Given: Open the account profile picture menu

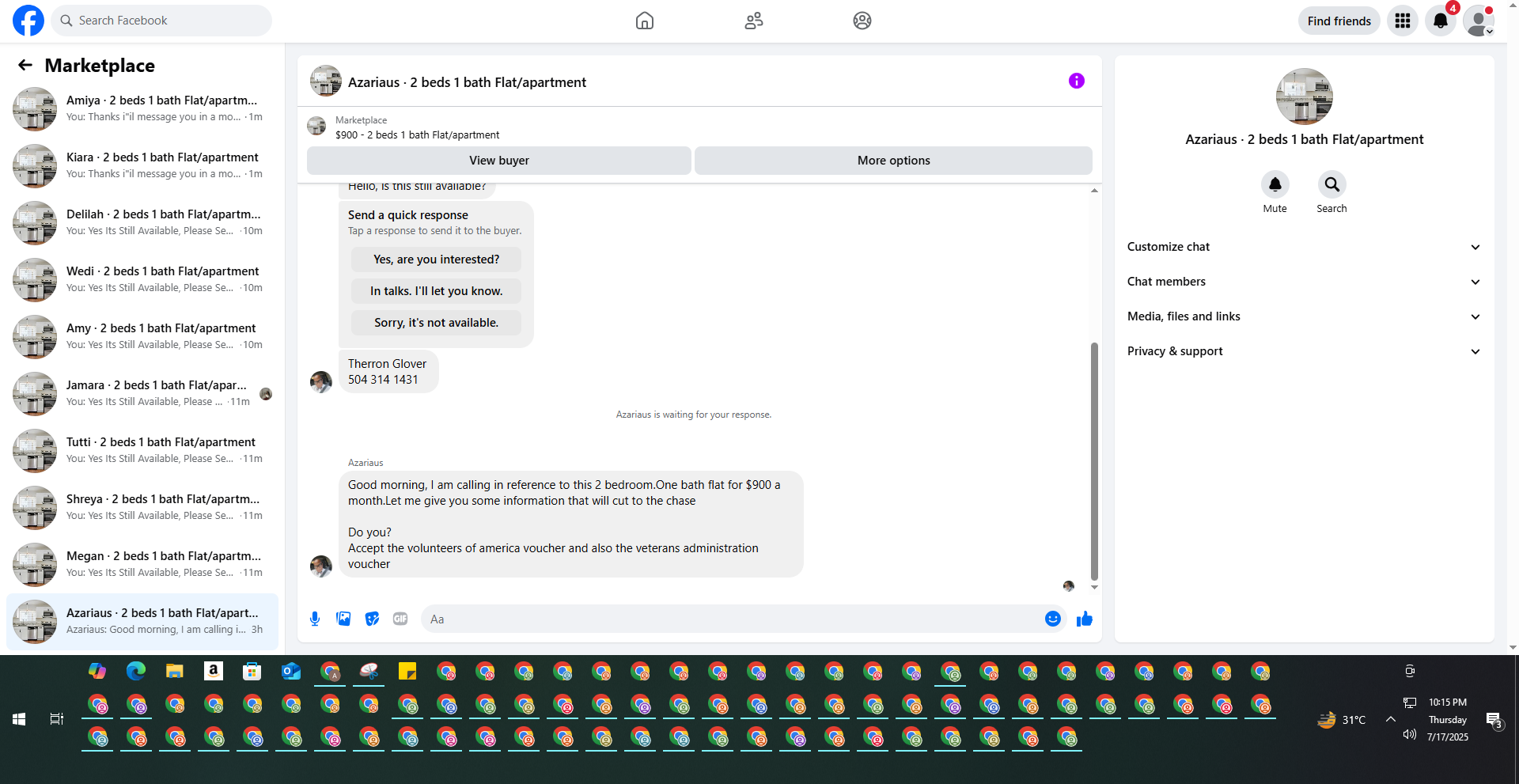Looking at the screenshot, I should (1479, 21).
